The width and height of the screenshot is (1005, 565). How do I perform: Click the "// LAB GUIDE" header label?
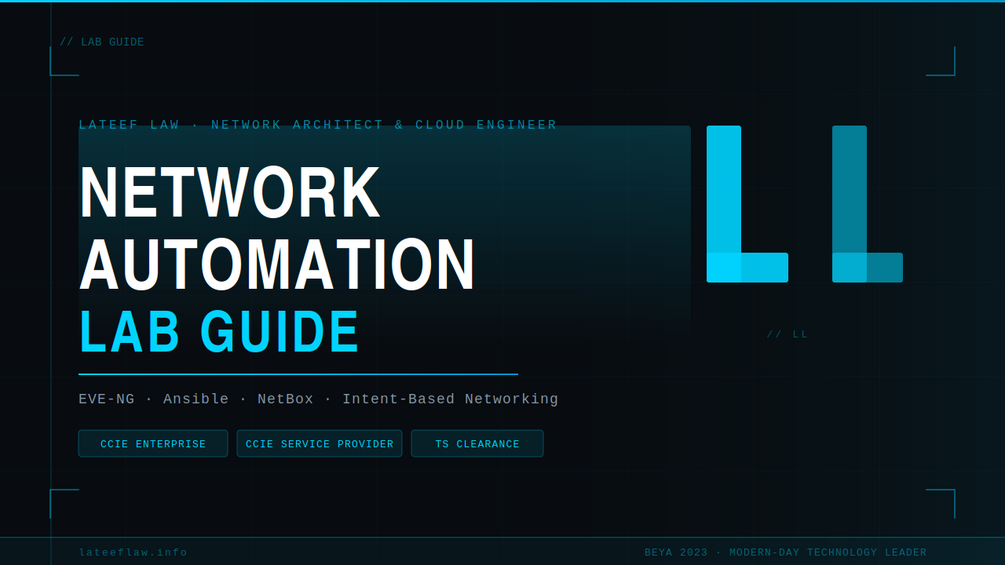tap(102, 42)
